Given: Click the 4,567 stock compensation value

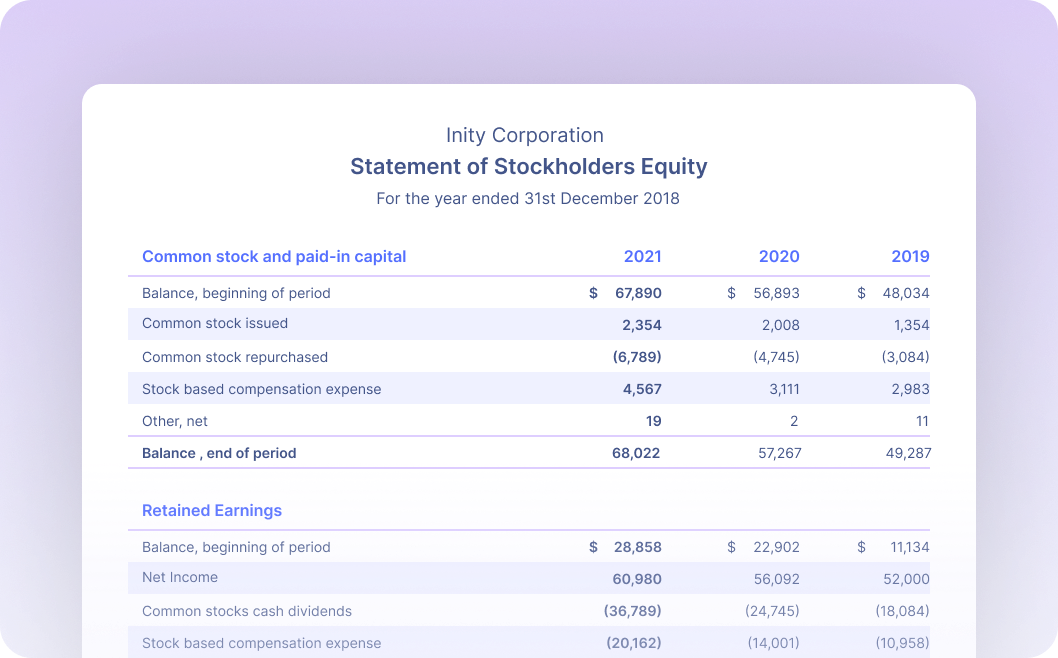Looking at the screenshot, I should click(x=642, y=389).
